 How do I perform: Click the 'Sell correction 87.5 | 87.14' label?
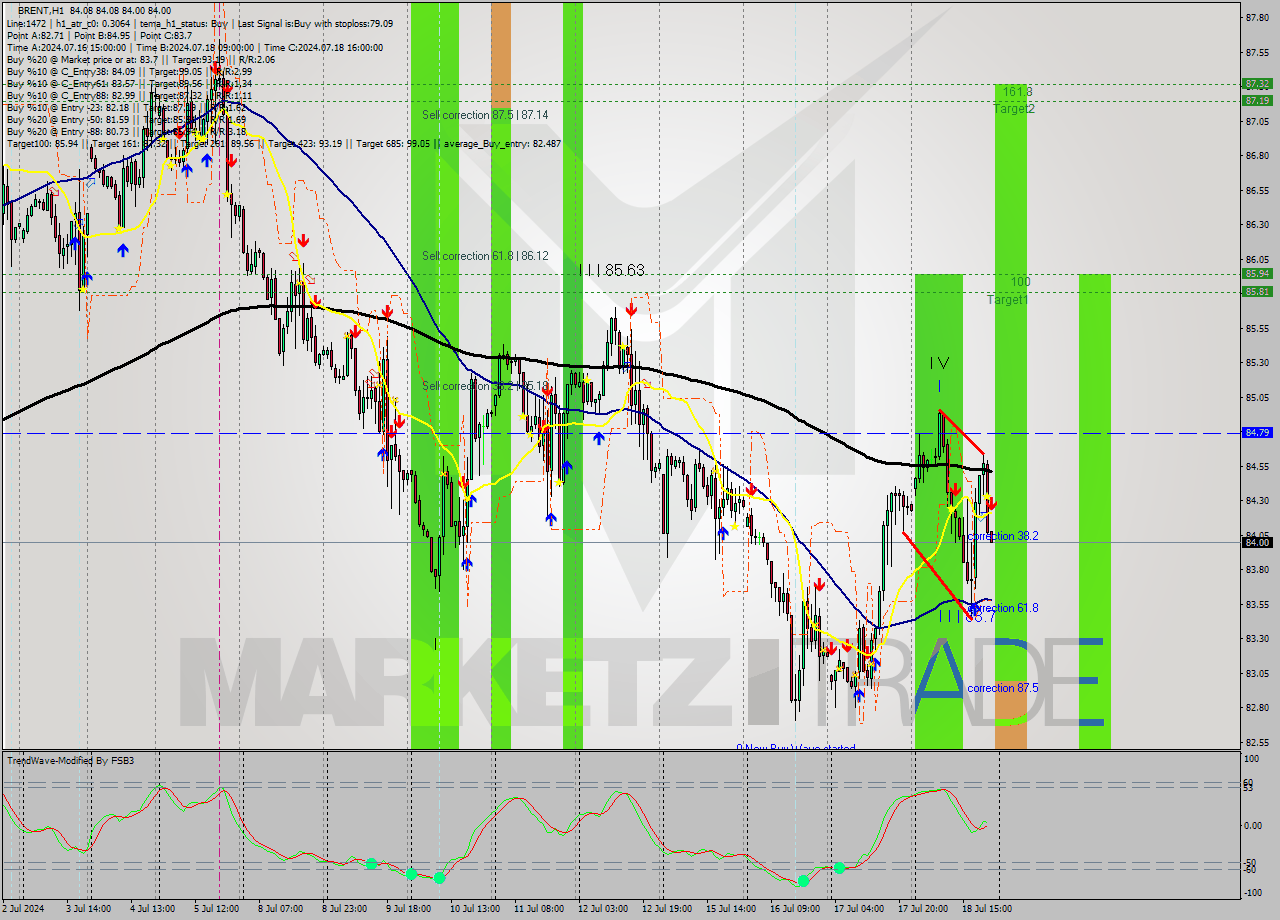pyautogui.click(x=485, y=115)
